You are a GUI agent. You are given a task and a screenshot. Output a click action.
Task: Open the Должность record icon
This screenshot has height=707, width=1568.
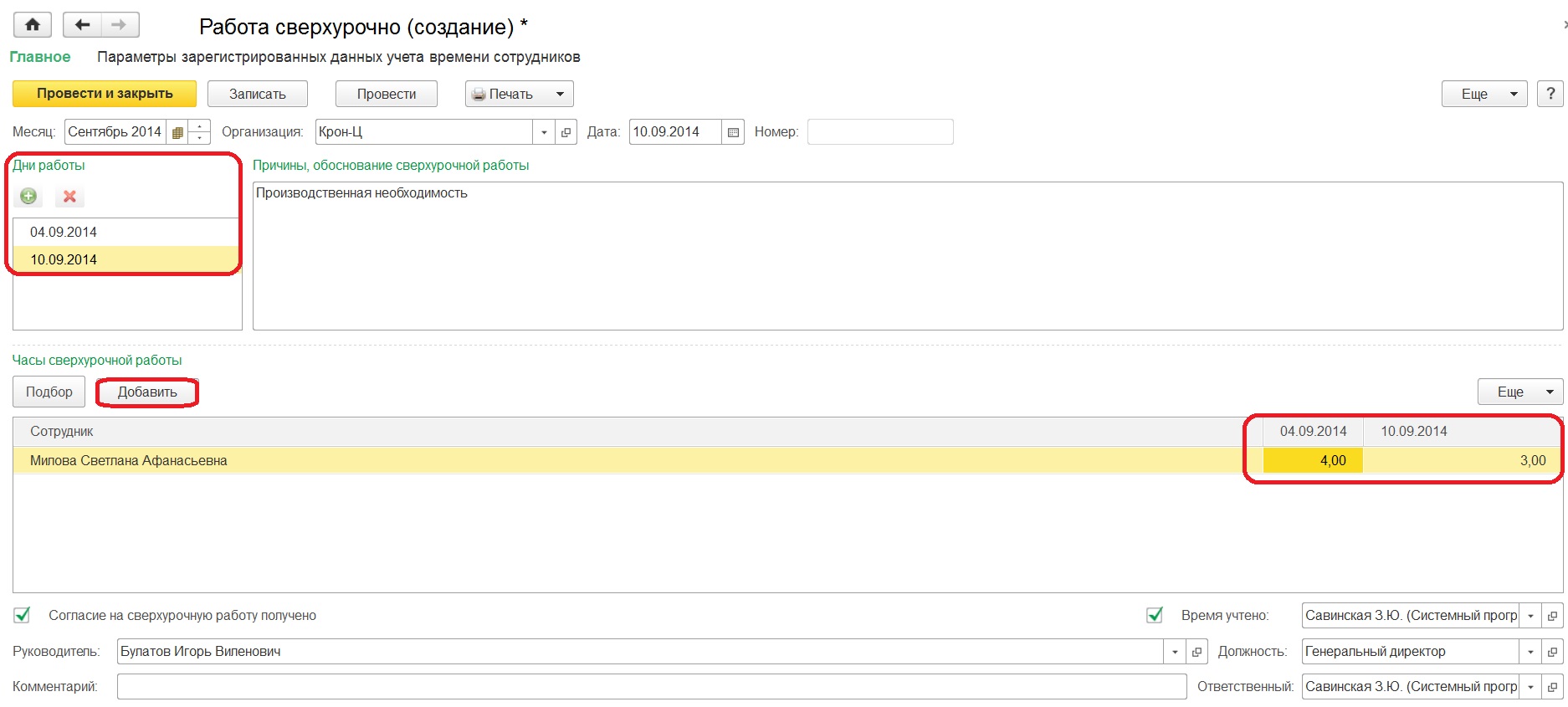coord(1552,652)
